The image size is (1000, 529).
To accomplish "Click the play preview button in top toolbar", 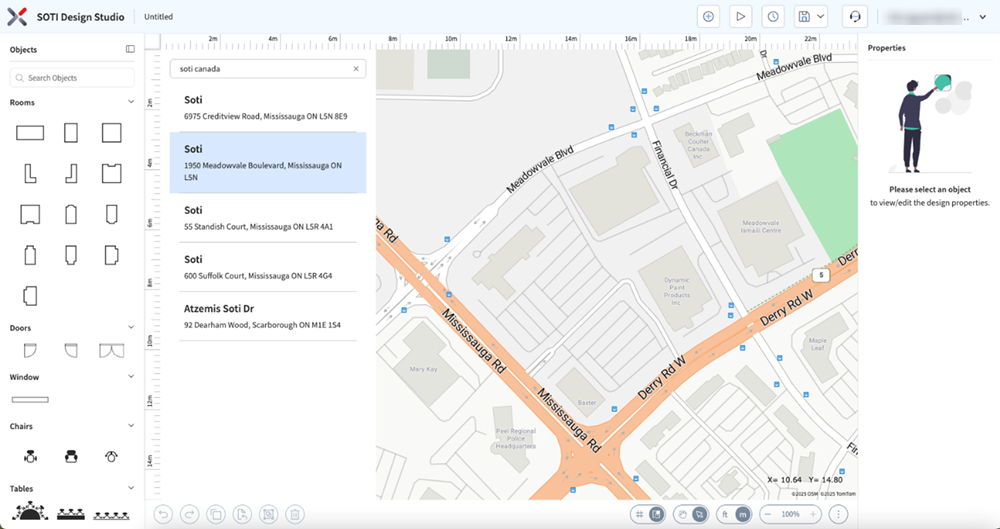I will pyautogui.click(x=740, y=17).
